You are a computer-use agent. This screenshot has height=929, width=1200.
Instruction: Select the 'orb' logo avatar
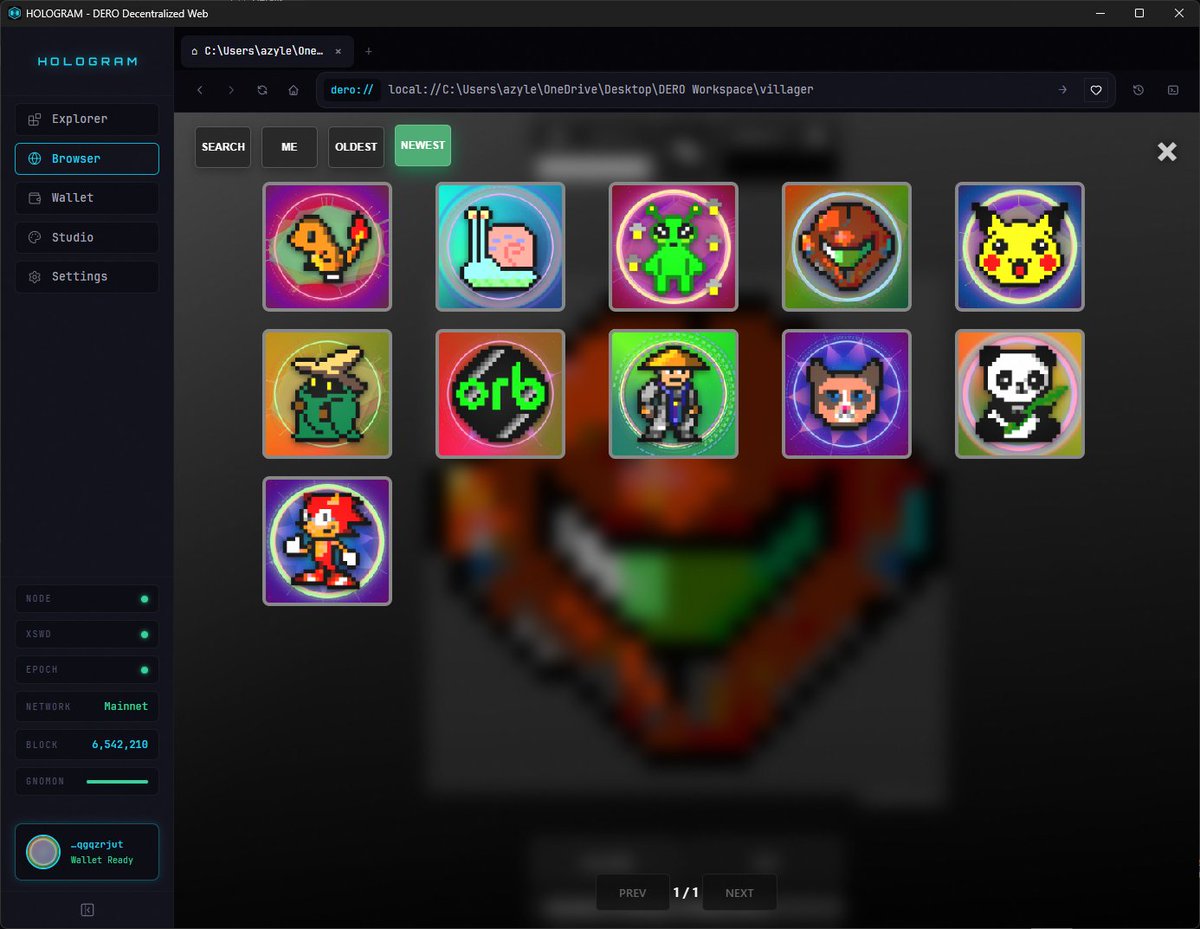pos(500,394)
